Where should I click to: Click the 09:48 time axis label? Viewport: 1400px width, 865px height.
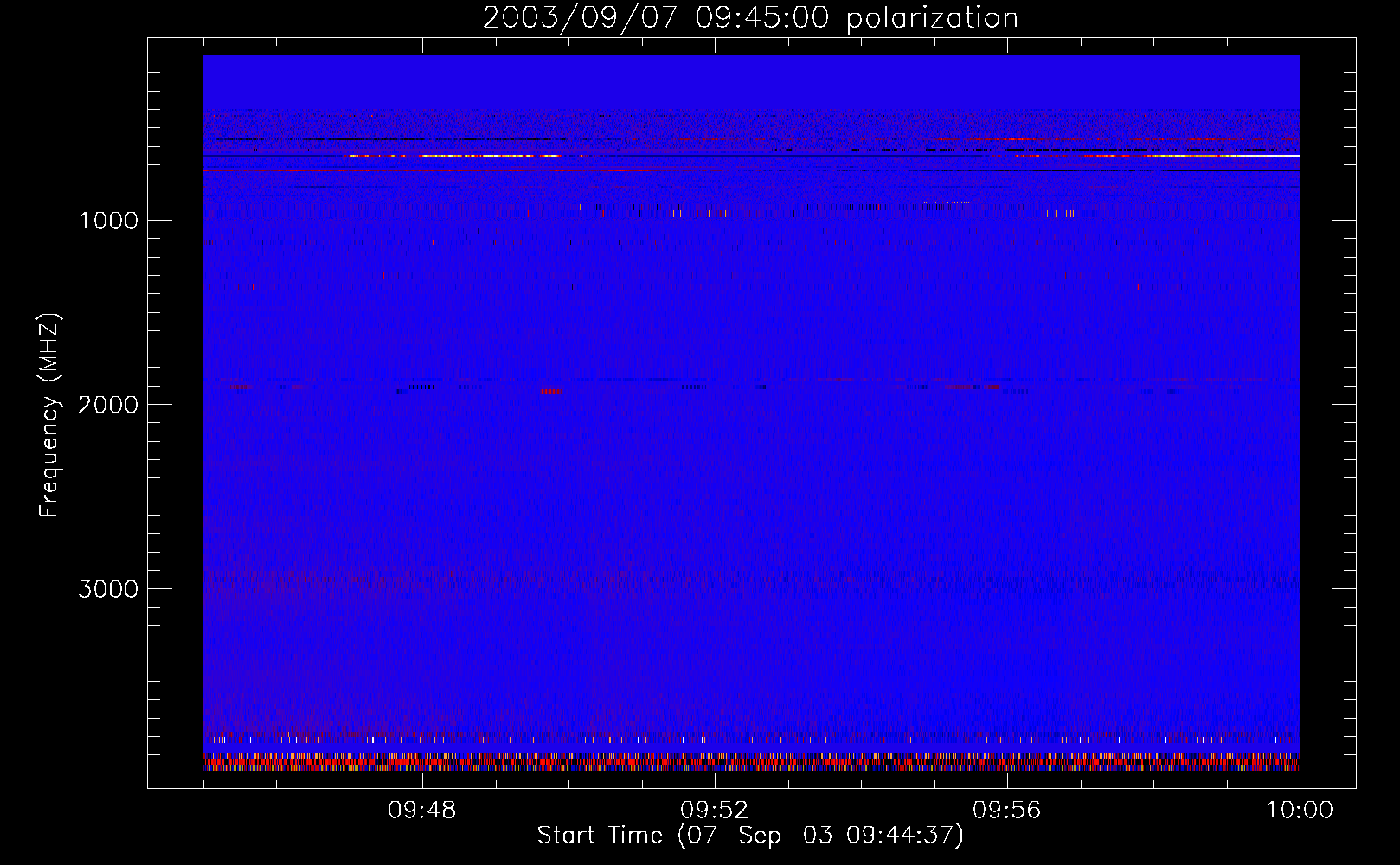tap(422, 811)
